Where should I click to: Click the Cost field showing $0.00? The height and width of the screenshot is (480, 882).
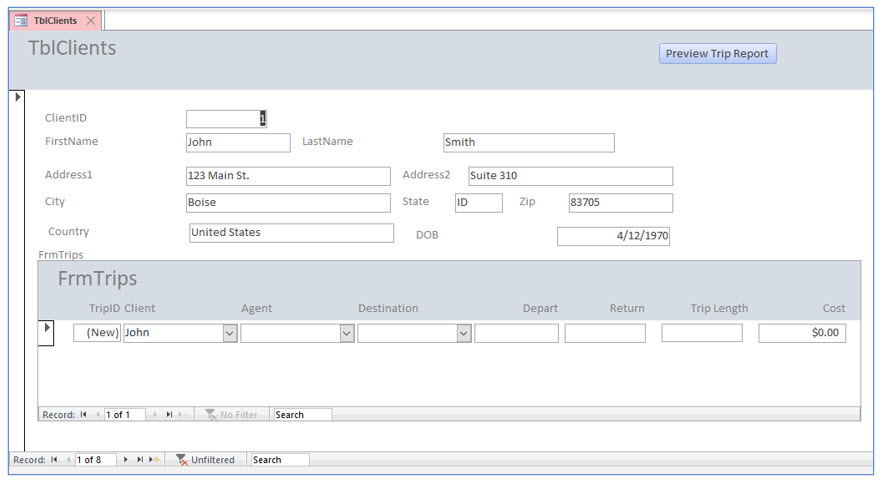point(802,333)
